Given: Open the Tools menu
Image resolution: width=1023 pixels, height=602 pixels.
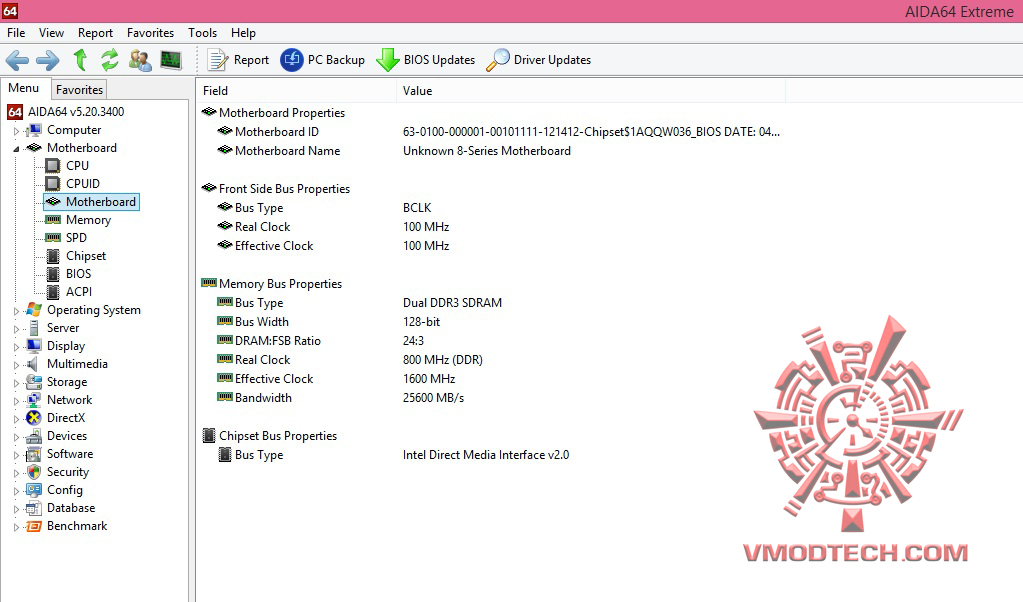Looking at the screenshot, I should pyautogui.click(x=202, y=33).
